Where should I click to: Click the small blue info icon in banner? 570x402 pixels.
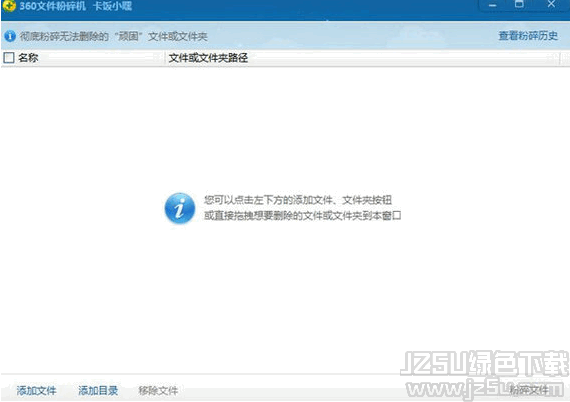[10, 36]
